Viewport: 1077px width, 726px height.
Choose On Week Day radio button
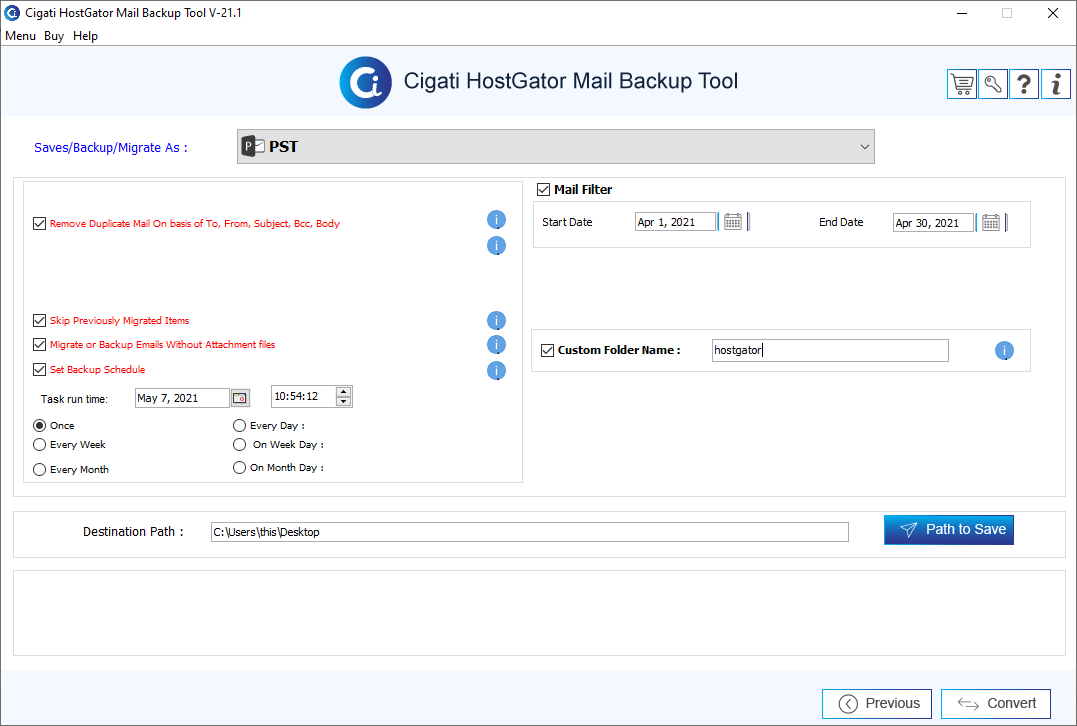click(x=240, y=445)
